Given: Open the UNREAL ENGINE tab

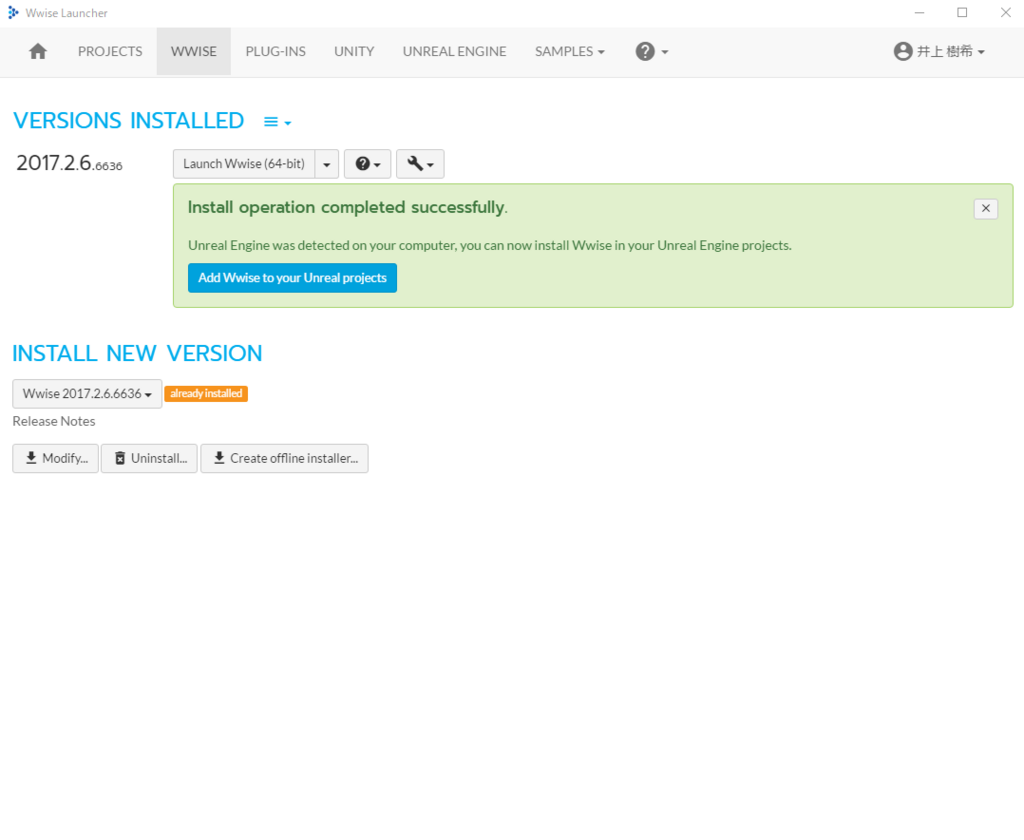Looking at the screenshot, I should [454, 52].
